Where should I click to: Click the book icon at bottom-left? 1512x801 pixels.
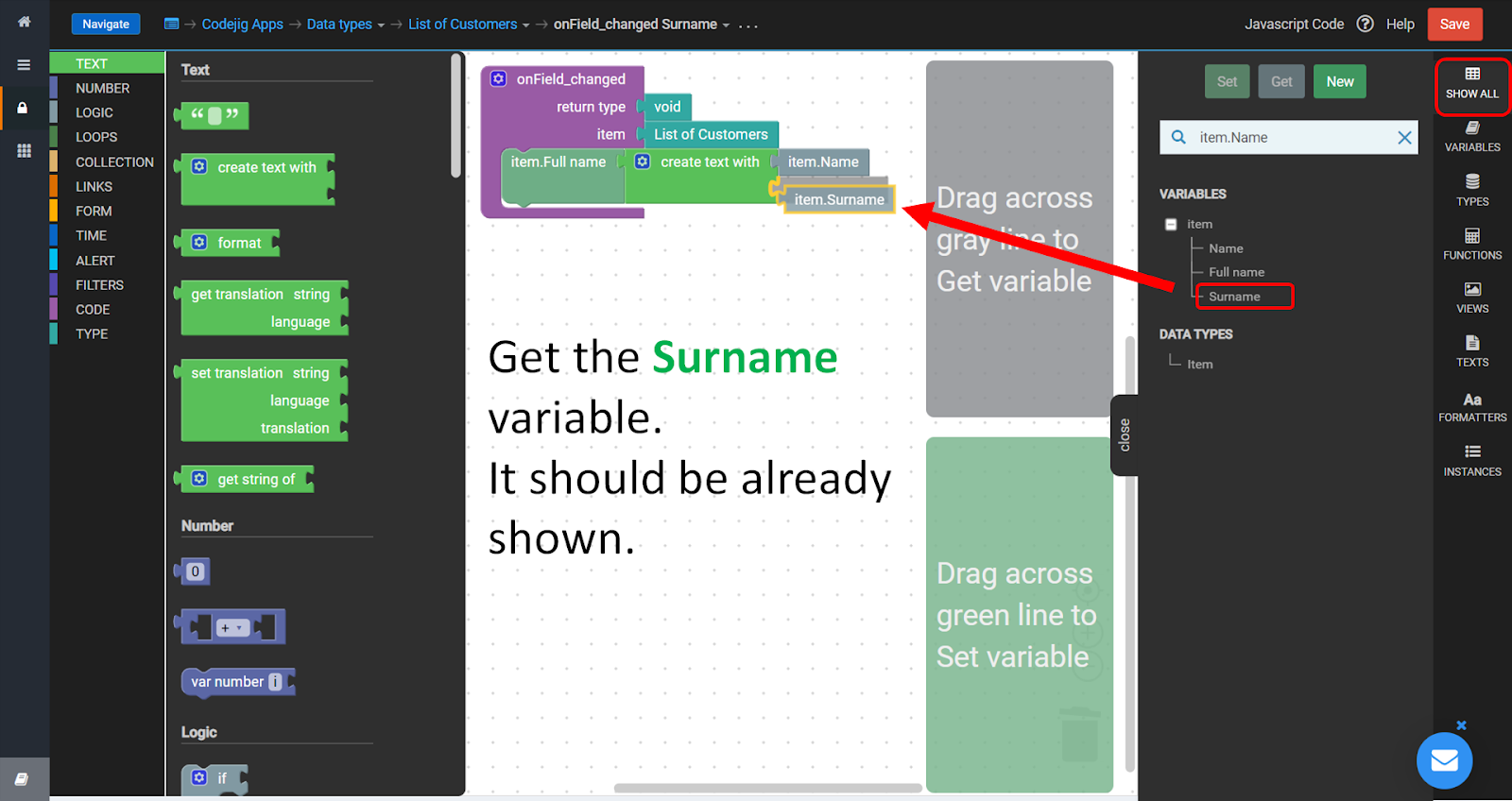(22, 779)
